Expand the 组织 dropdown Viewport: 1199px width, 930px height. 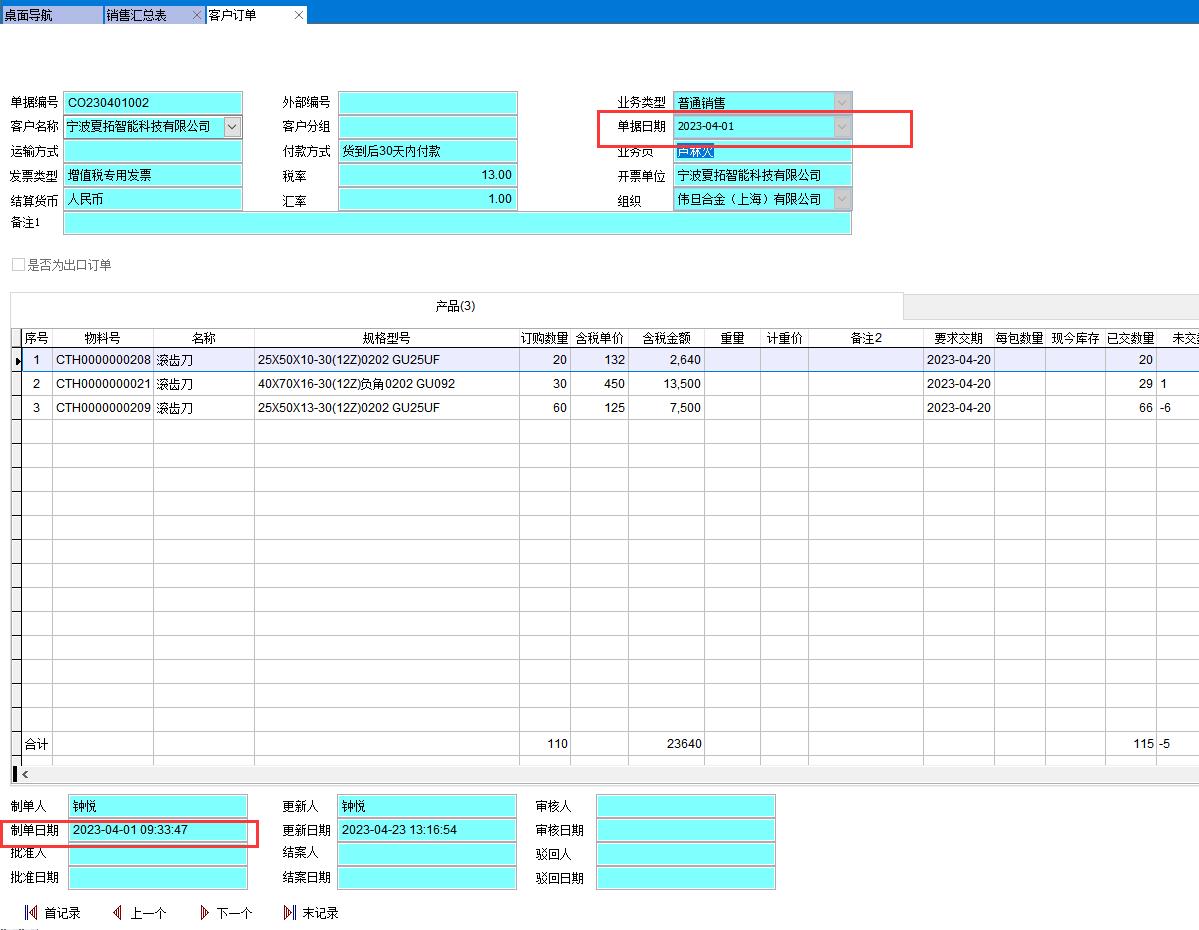click(842, 199)
